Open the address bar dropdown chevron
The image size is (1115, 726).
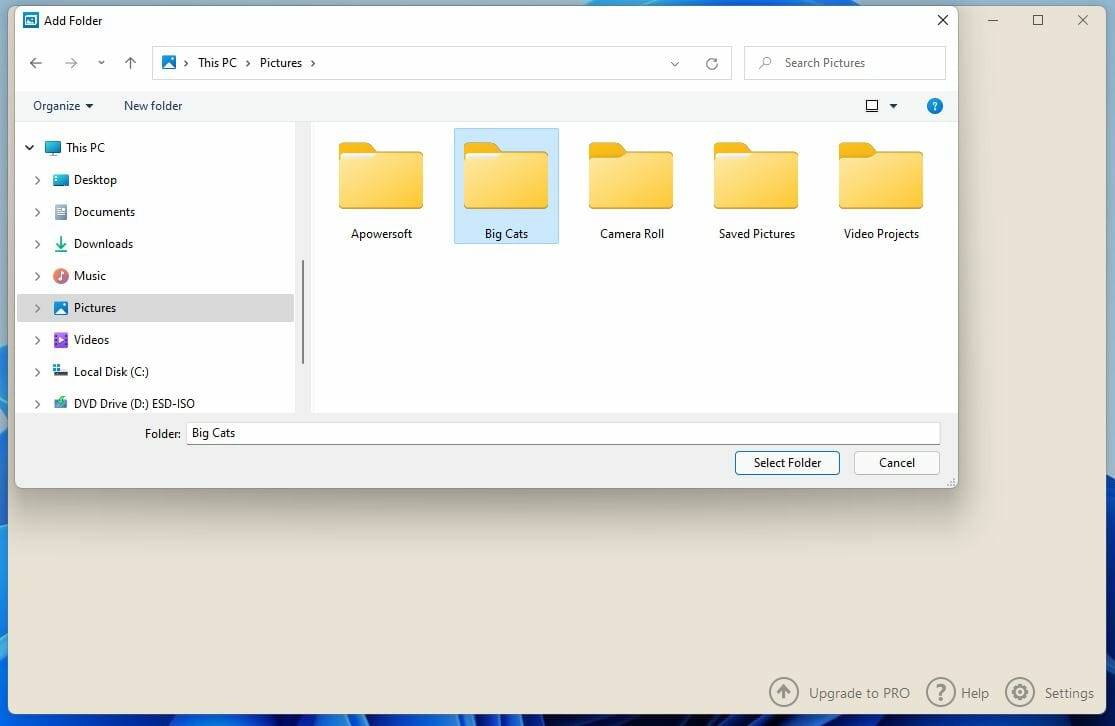pos(674,62)
